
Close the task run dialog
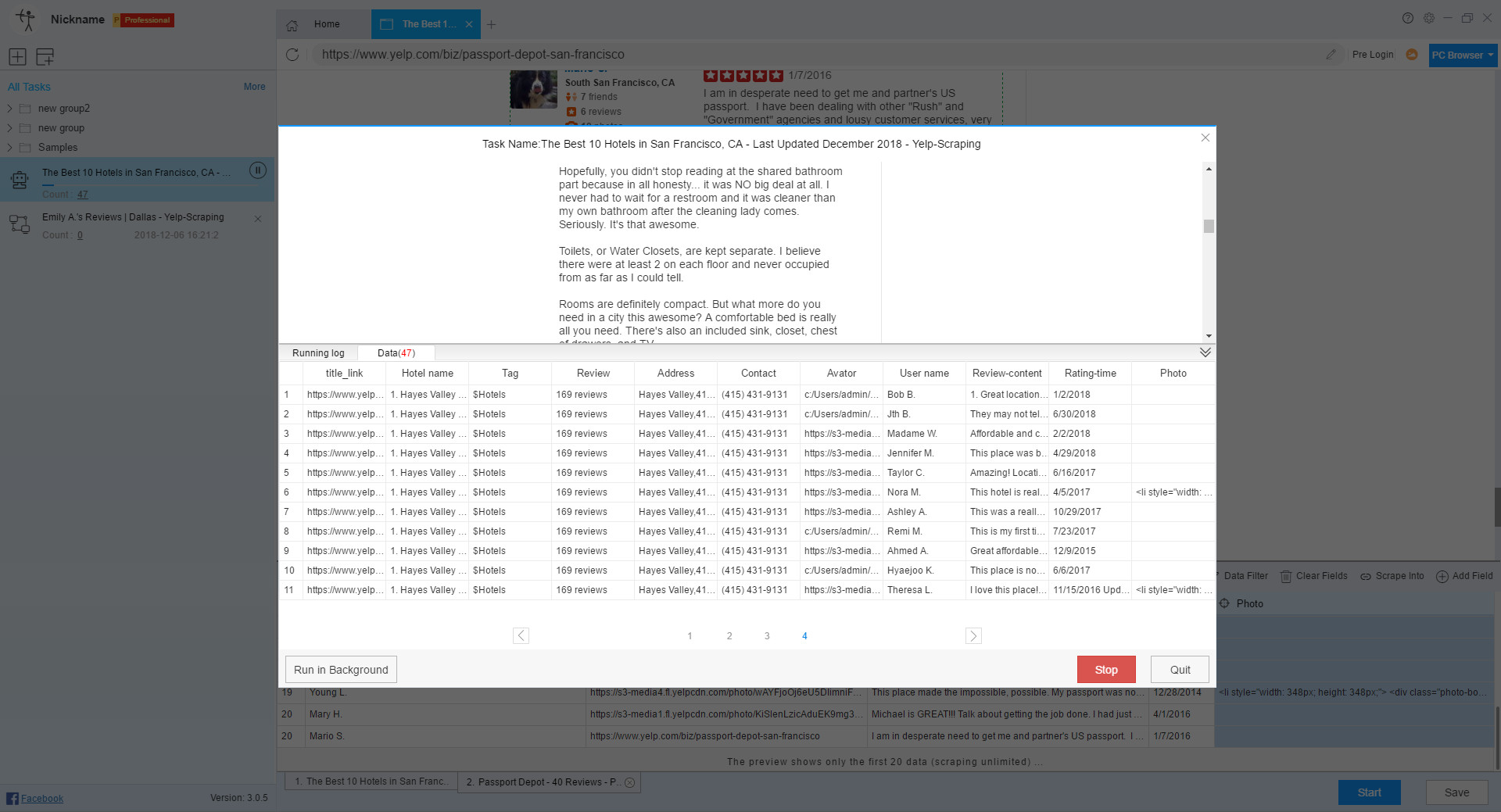tap(1205, 138)
